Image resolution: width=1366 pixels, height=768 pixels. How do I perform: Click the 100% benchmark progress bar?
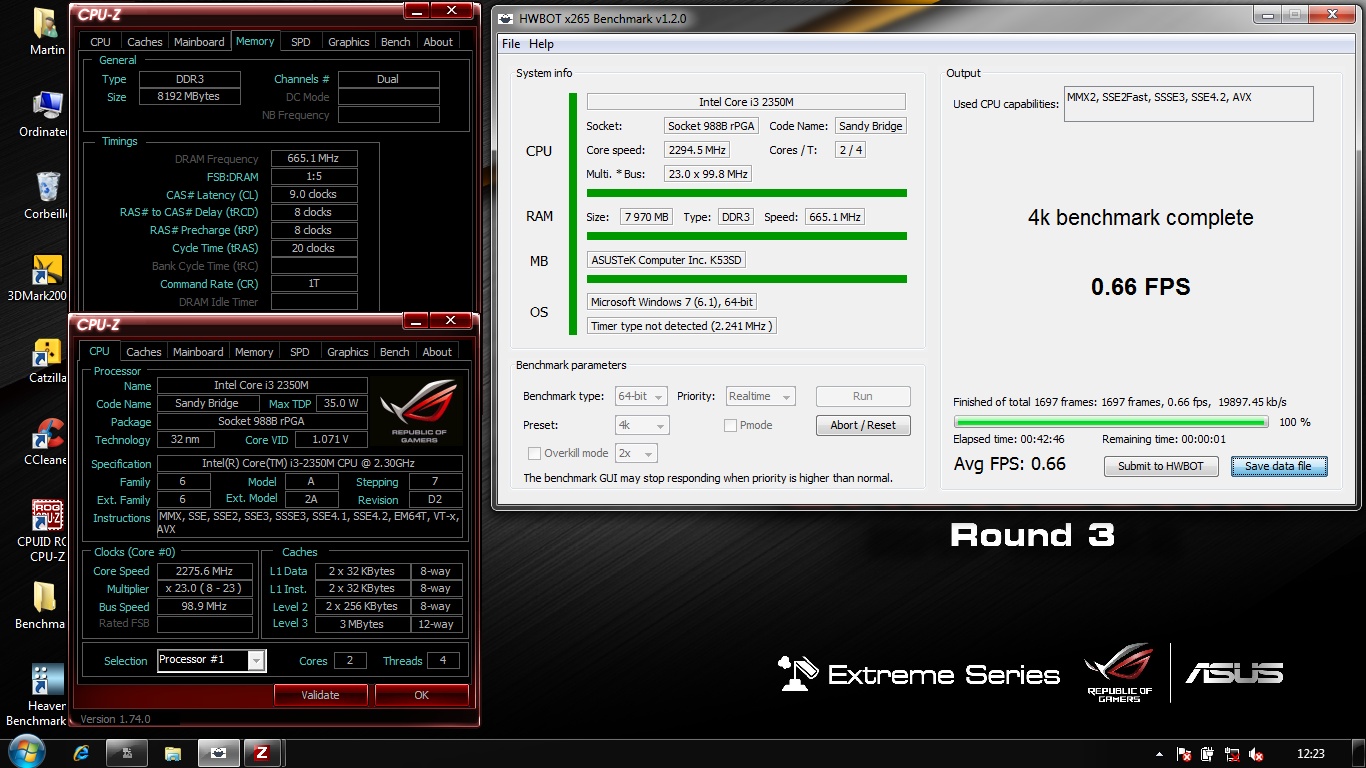1111,422
